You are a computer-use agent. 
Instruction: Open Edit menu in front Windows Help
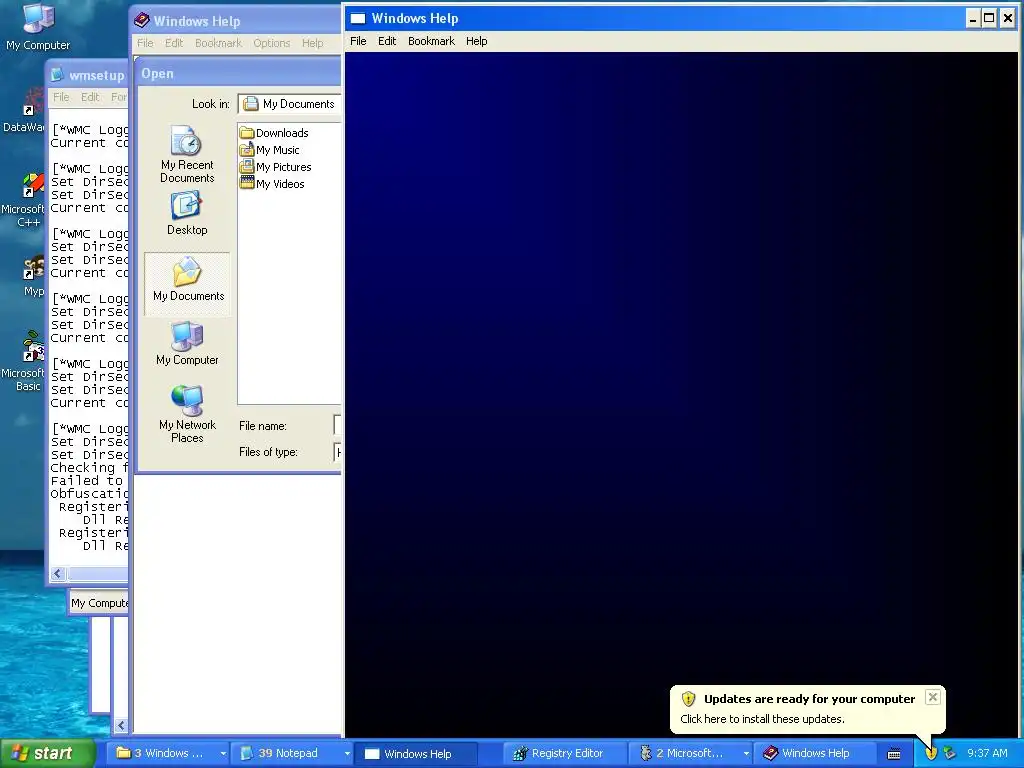(x=387, y=41)
